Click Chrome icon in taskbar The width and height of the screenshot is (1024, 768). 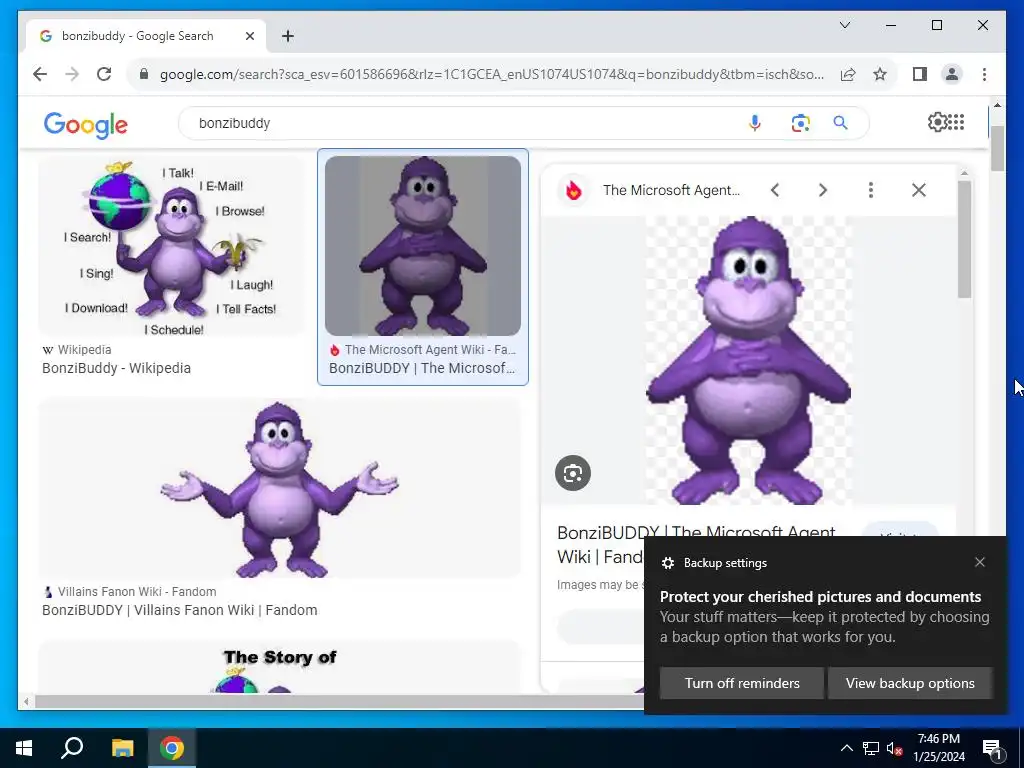tap(172, 748)
